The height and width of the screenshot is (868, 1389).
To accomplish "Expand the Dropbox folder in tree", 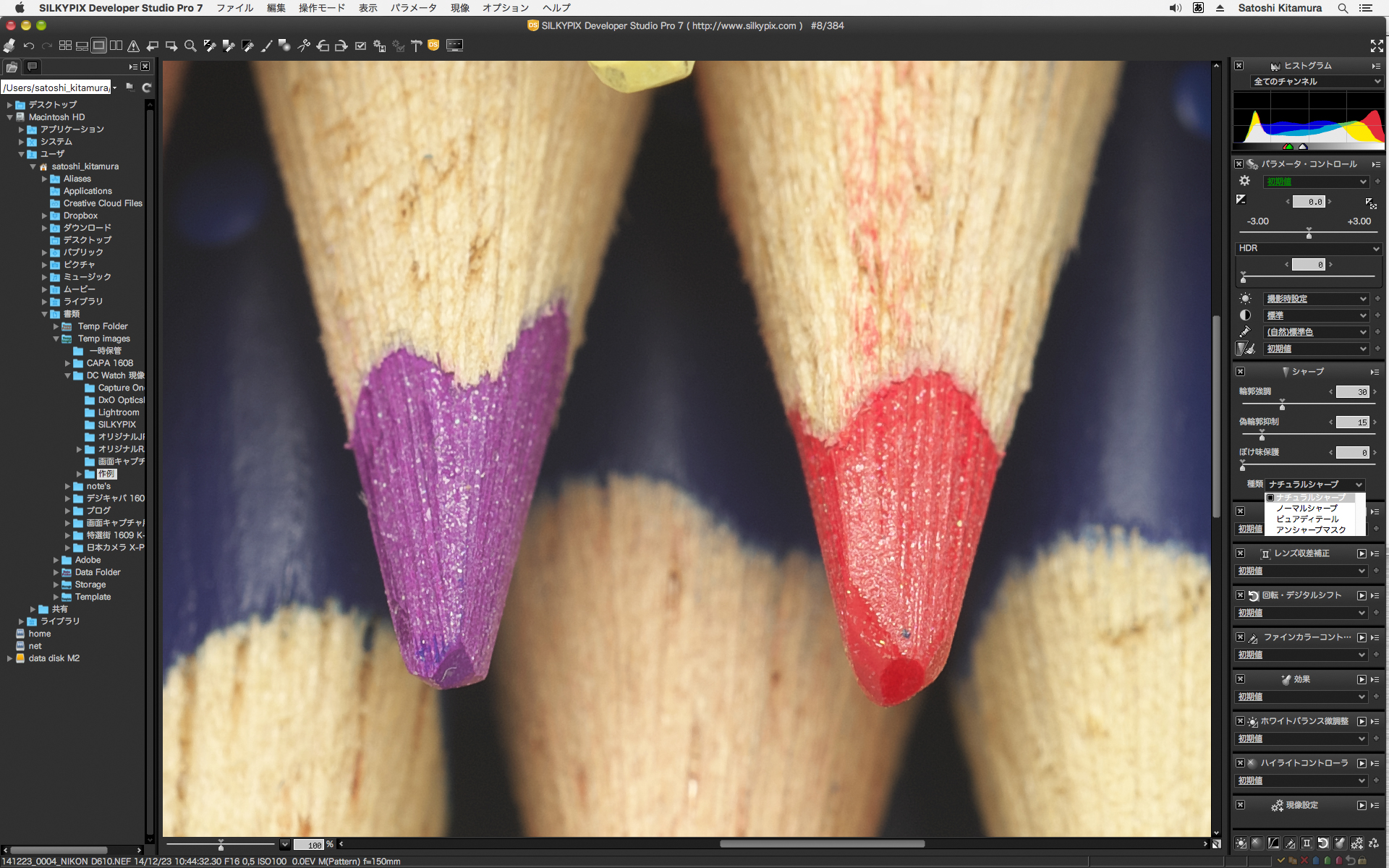I will [44, 216].
